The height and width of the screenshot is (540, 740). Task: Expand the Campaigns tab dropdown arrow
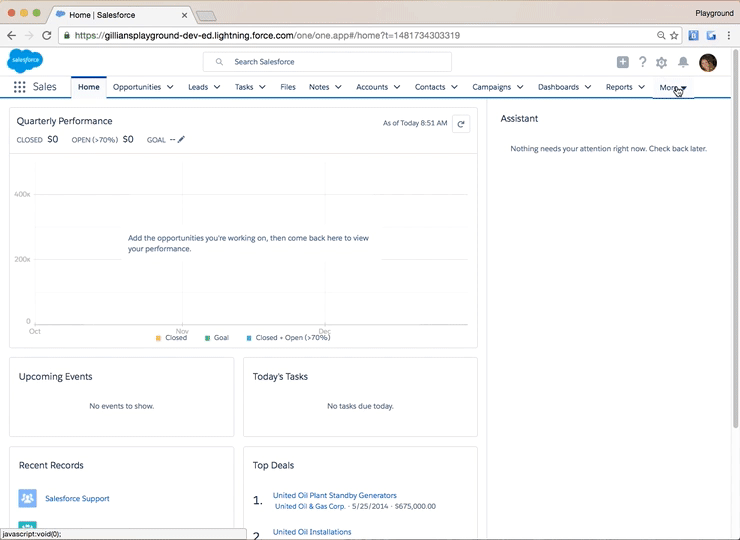(520, 87)
